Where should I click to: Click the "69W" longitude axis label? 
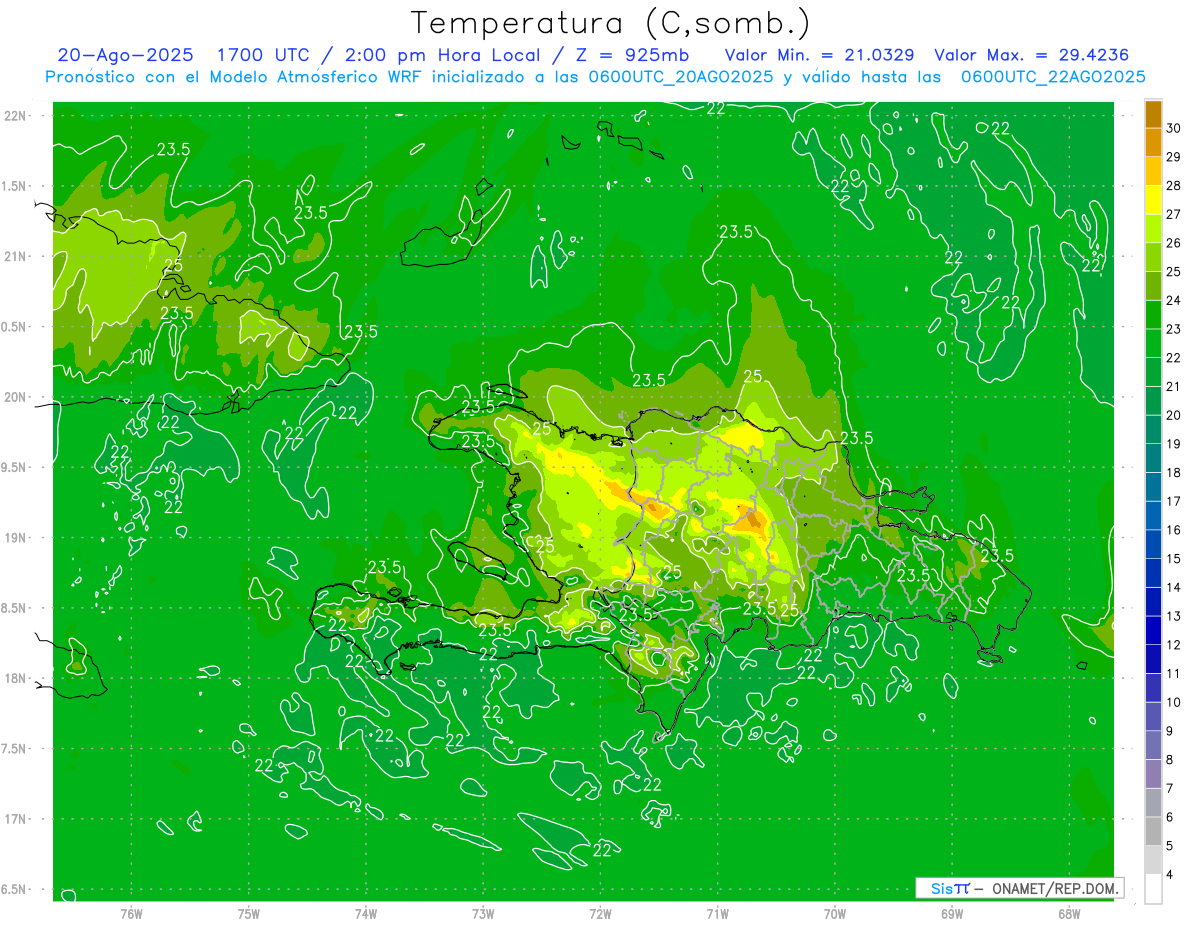point(952,914)
